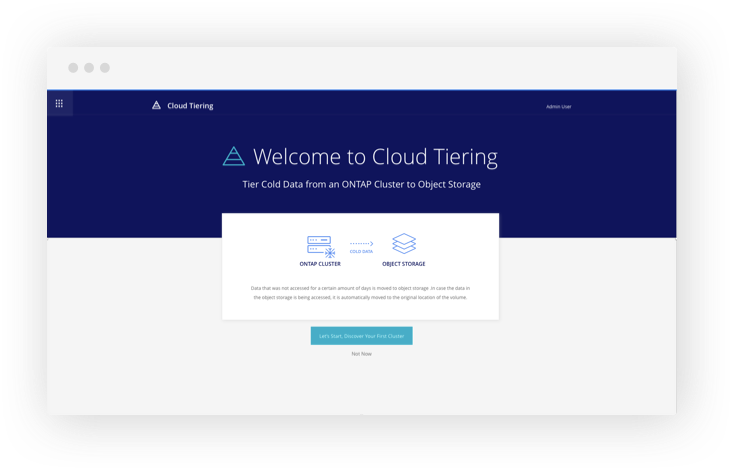Click the COLD DATA label text
The width and height of the screenshot is (732, 470).
(x=361, y=252)
